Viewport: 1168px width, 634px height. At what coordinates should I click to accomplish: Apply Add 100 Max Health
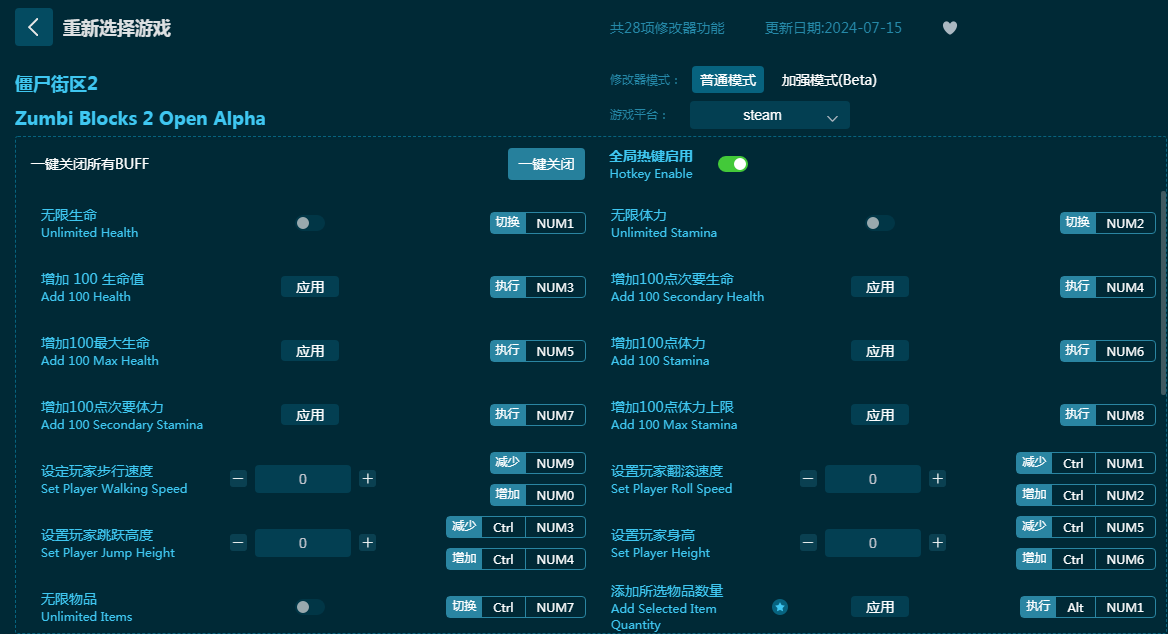310,351
